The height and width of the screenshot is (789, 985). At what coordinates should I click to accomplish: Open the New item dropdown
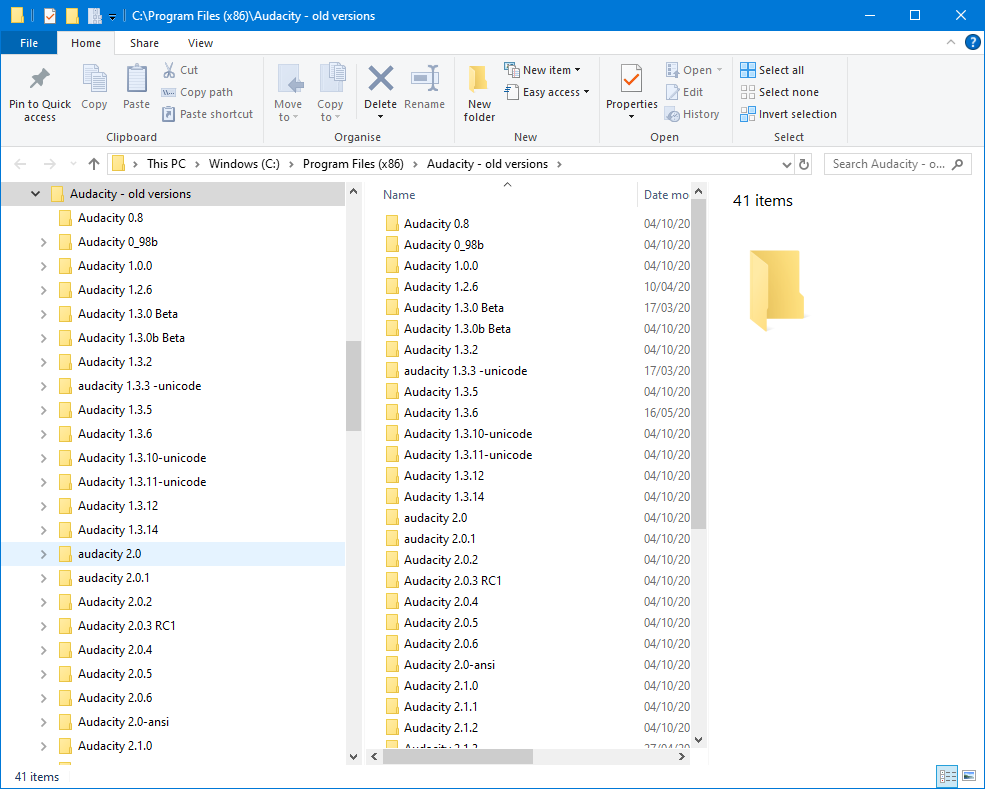pyautogui.click(x=544, y=69)
